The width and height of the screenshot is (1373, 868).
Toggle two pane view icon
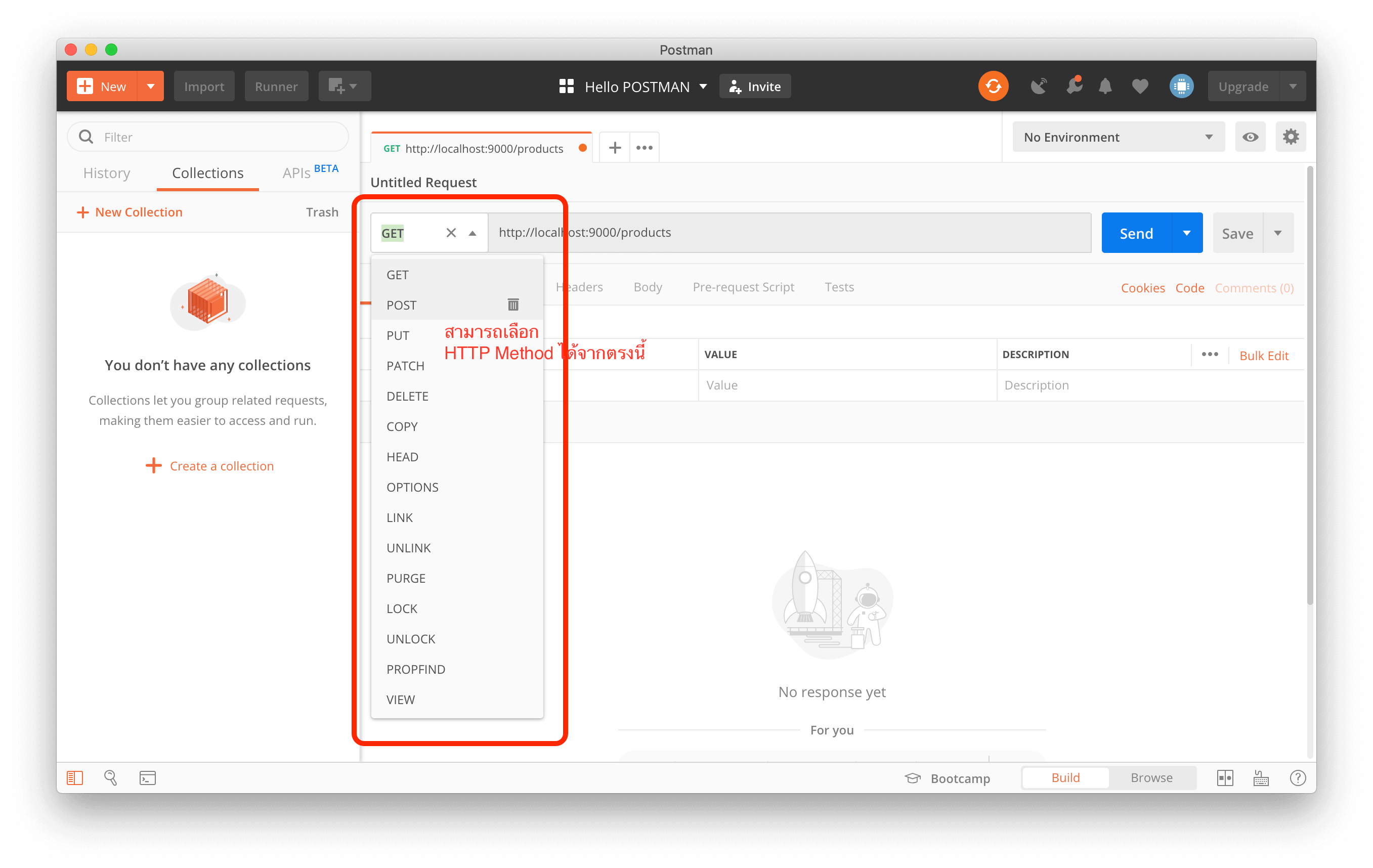click(x=1225, y=778)
